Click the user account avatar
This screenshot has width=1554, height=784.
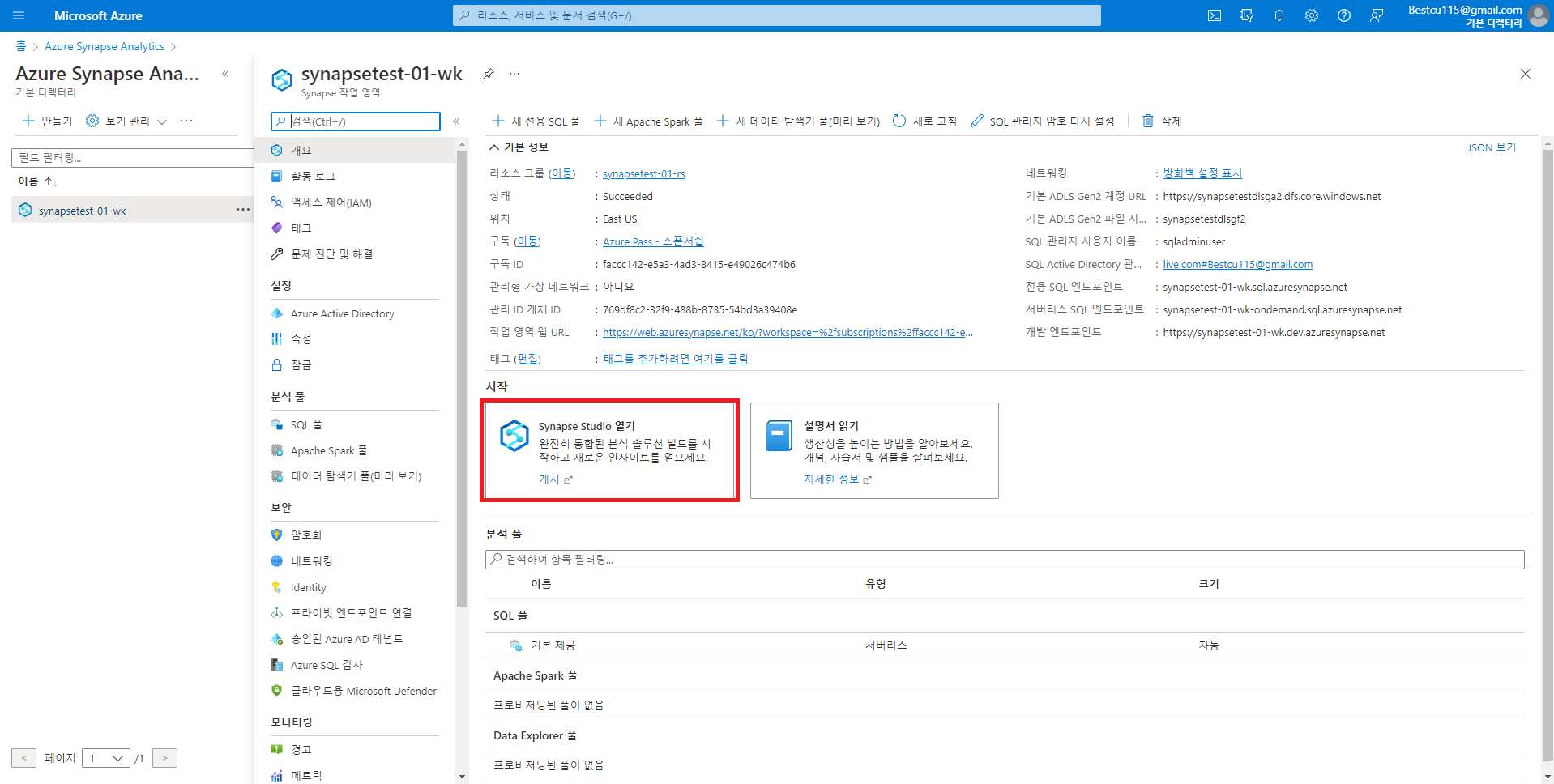tap(1538, 15)
